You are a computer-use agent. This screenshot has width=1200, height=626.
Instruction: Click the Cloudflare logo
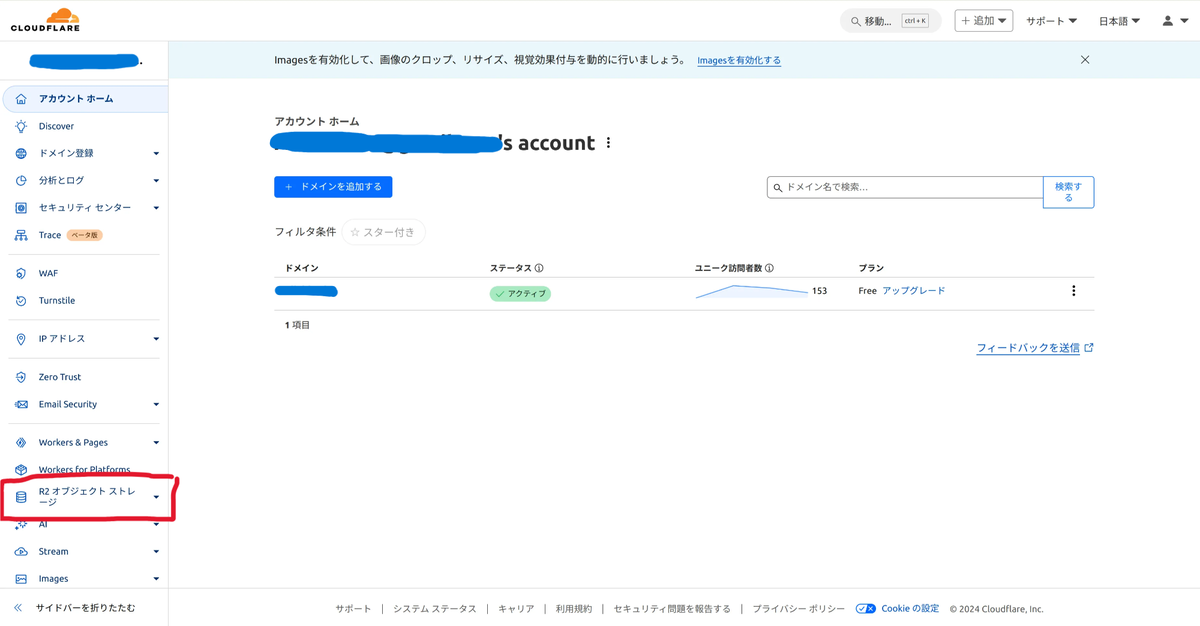tap(46, 20)
